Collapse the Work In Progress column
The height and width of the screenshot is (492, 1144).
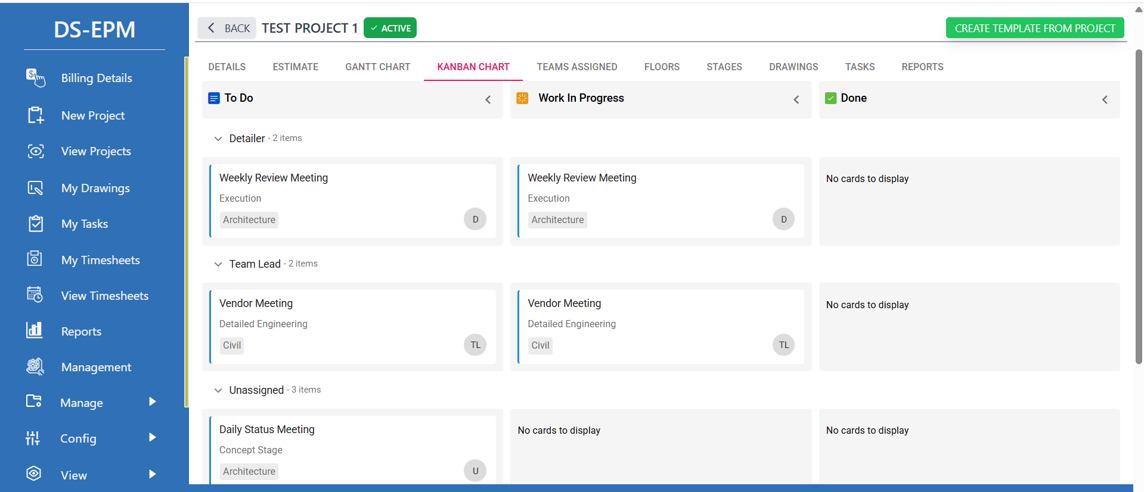click(796, 99)
